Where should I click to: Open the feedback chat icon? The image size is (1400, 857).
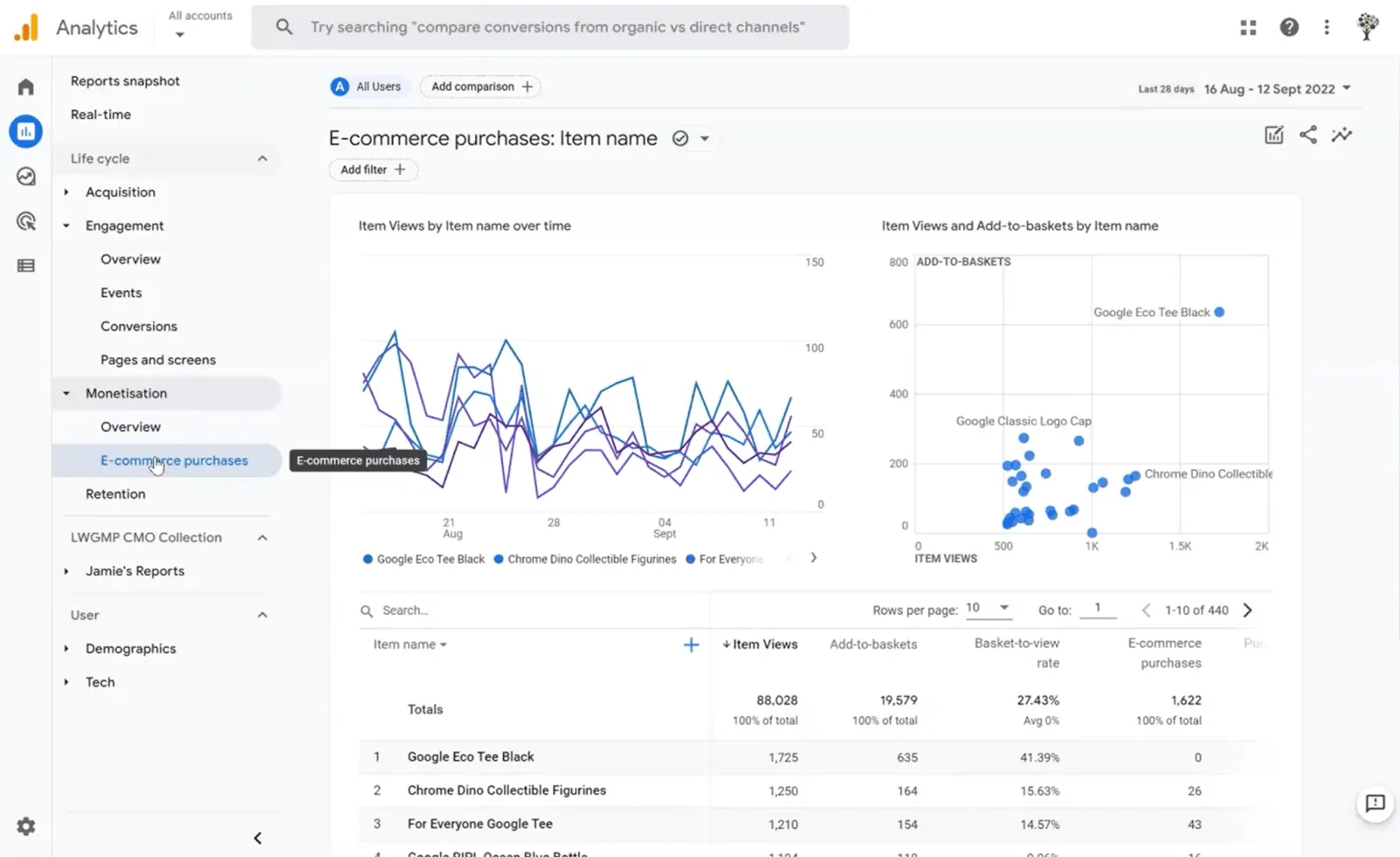[1375, 804]
